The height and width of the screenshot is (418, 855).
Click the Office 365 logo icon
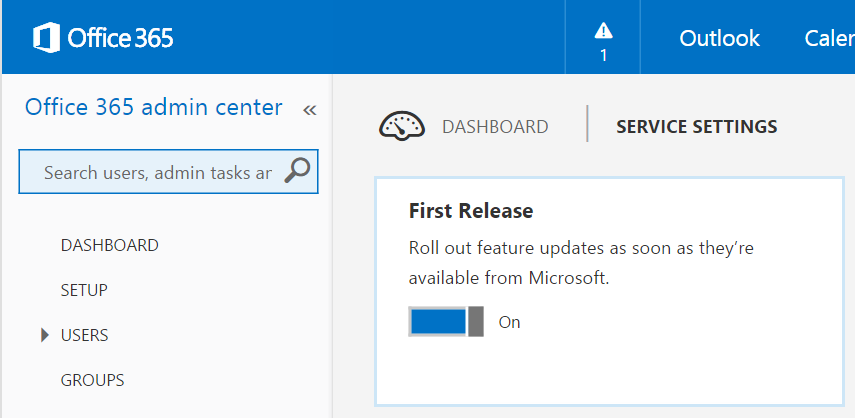point(46,38)
